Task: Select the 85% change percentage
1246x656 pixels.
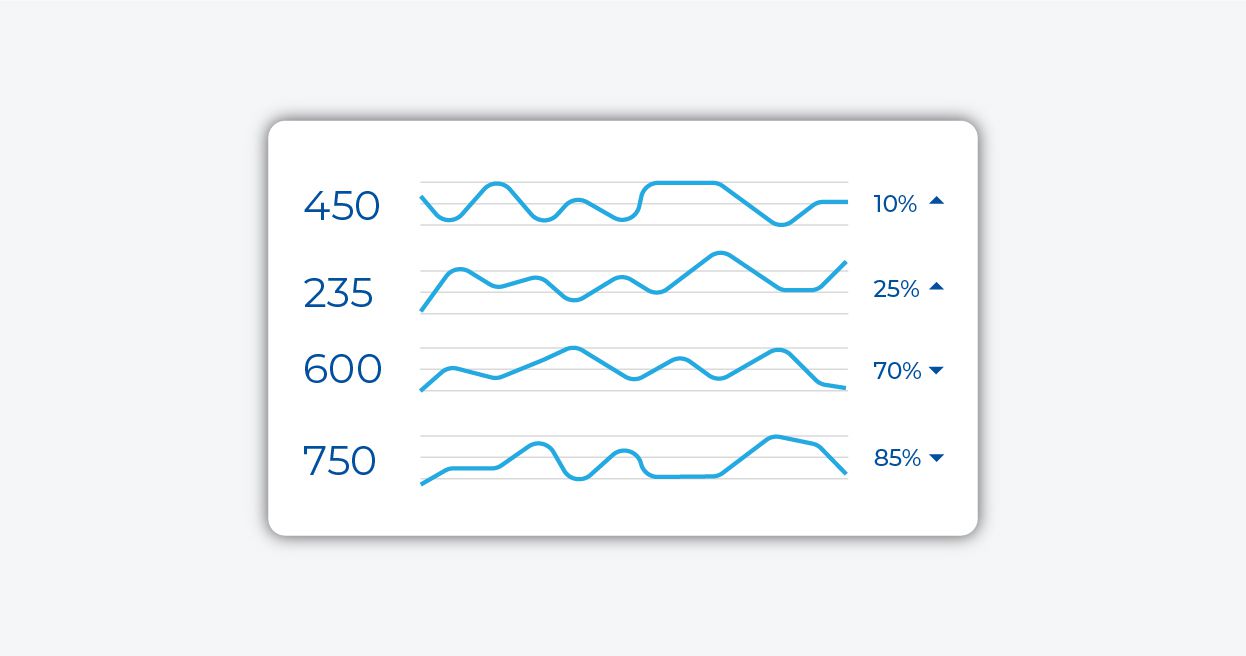Action: [897, 458]
